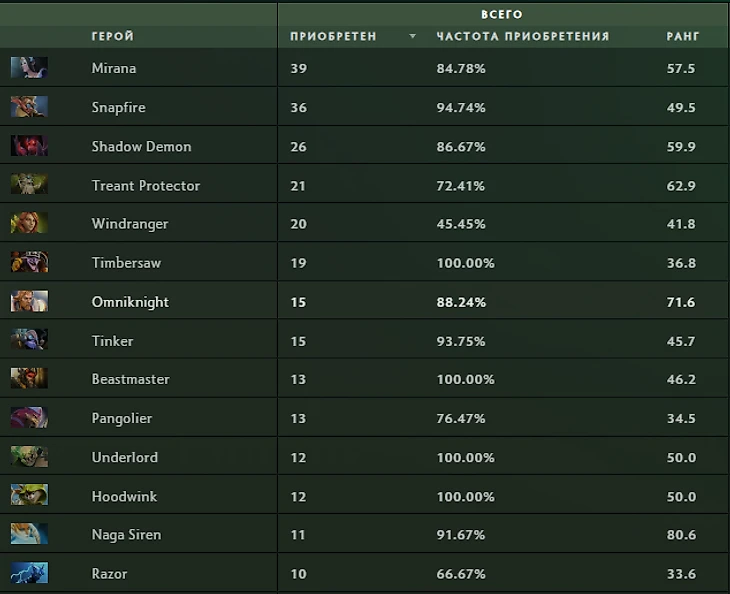Select the Omniknight hero portrait icon
The width and height of the screenshot is (730, 594).
[x=29, y=302]
